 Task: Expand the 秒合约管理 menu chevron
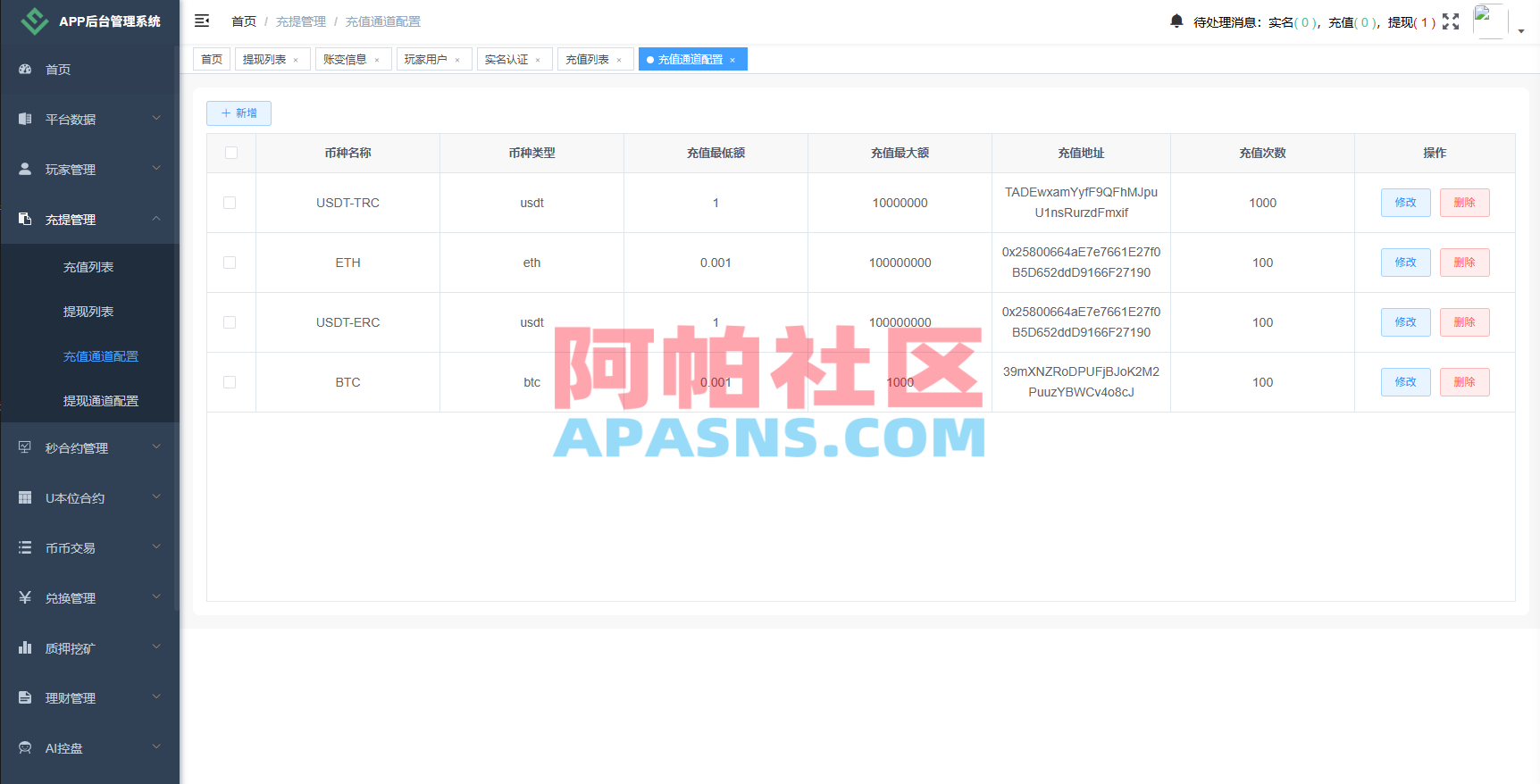tap(156, 446)
